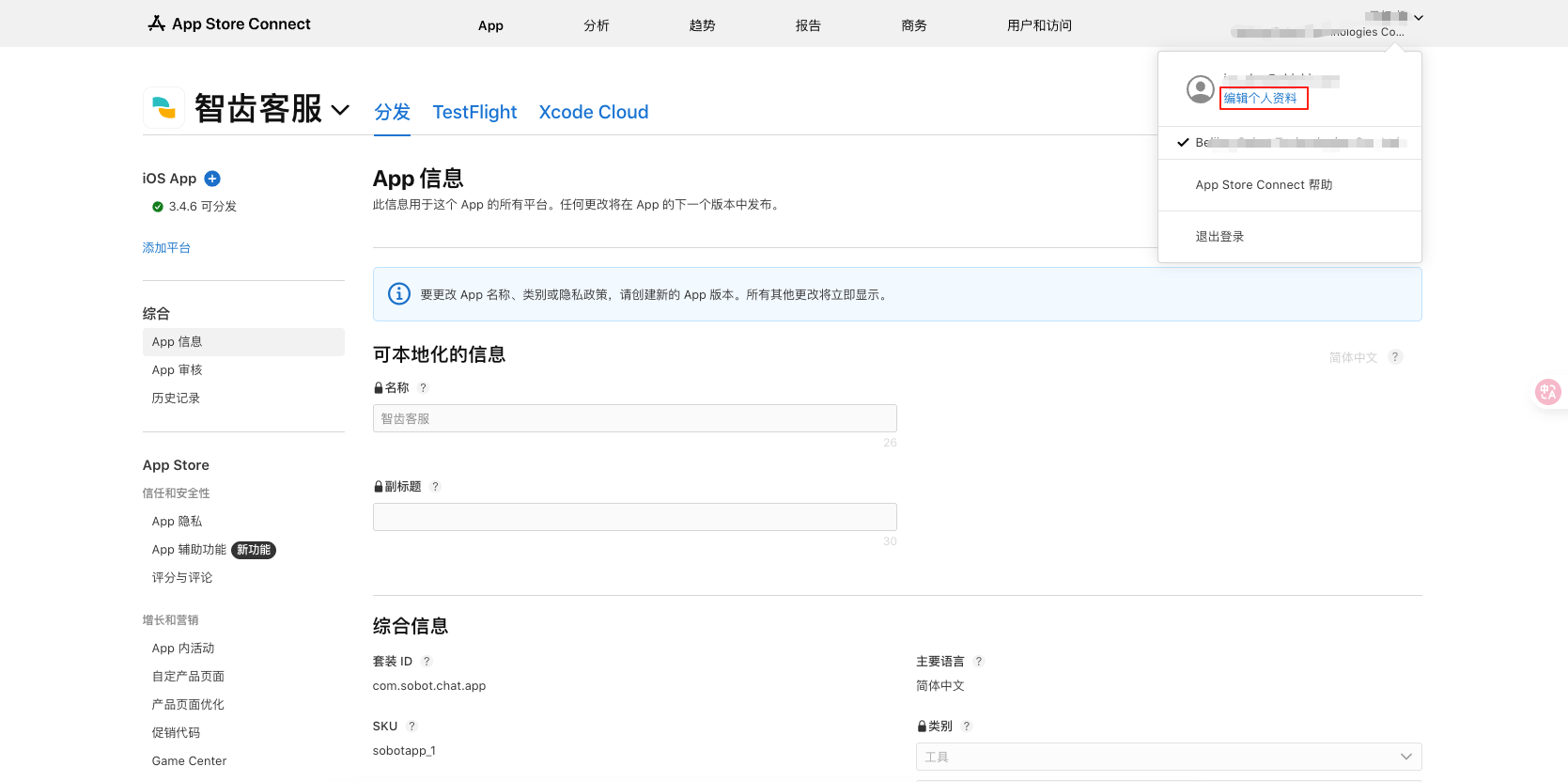1568x782 pixels.
Task: Open 商务 in top navigation
Action: tap(914, 25)
